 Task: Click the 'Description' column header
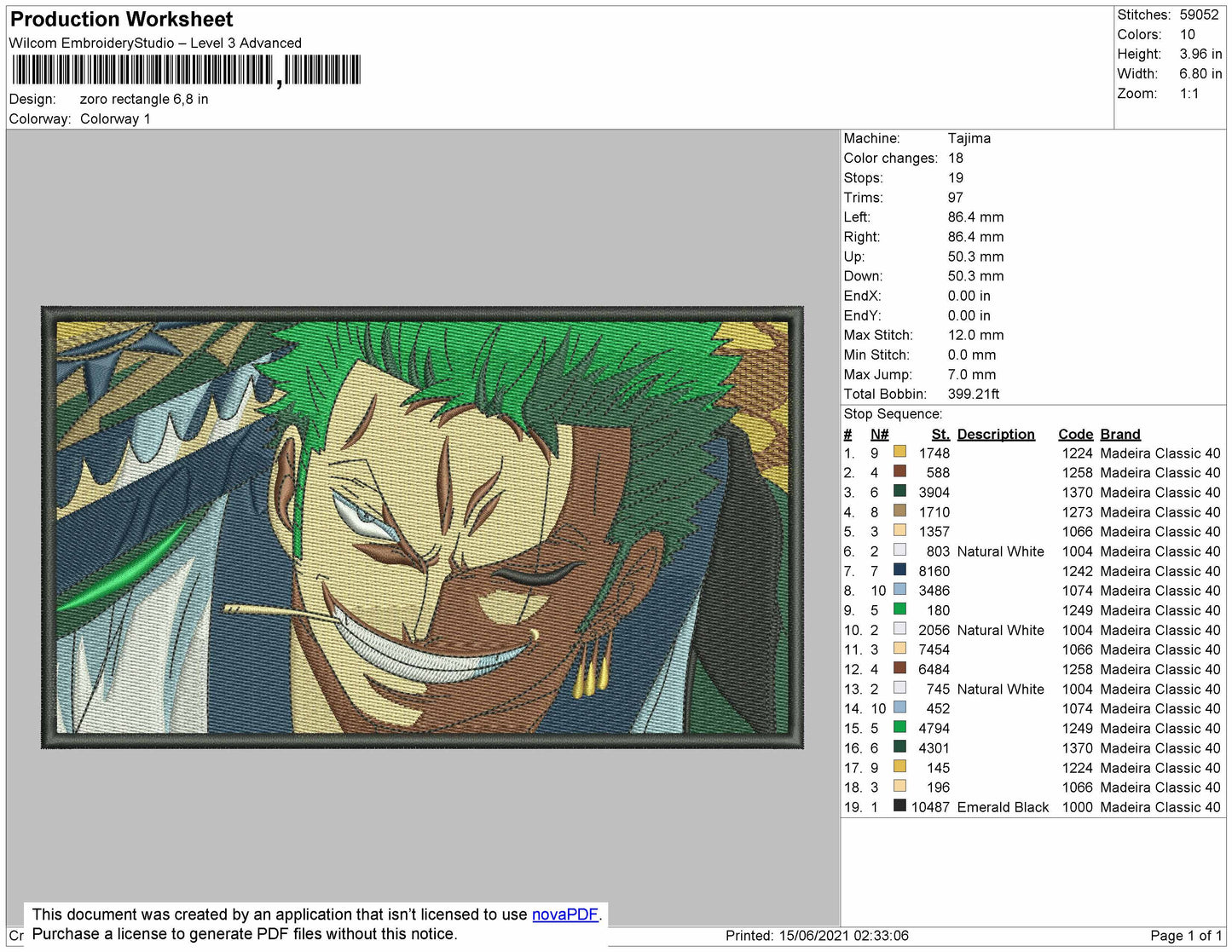point(996,434)
